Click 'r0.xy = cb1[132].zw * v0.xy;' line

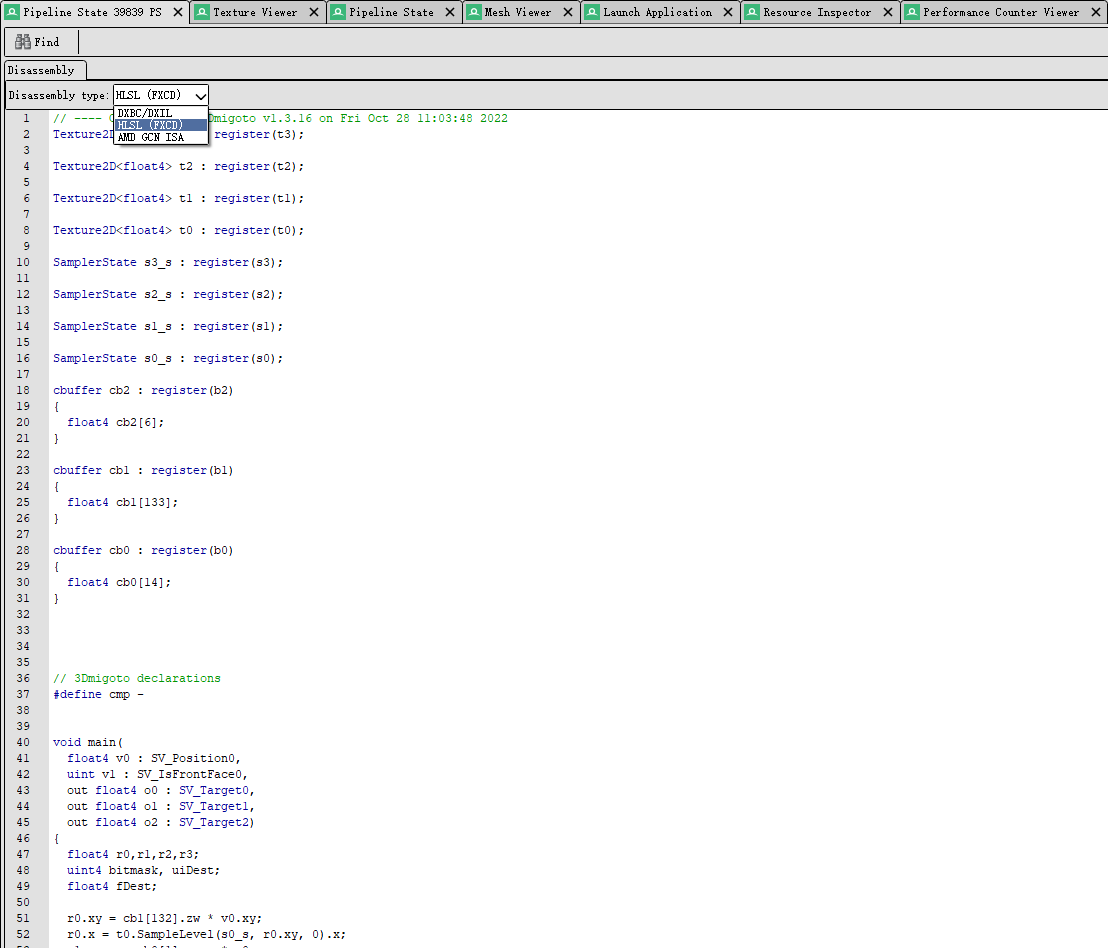click(165, 918)
